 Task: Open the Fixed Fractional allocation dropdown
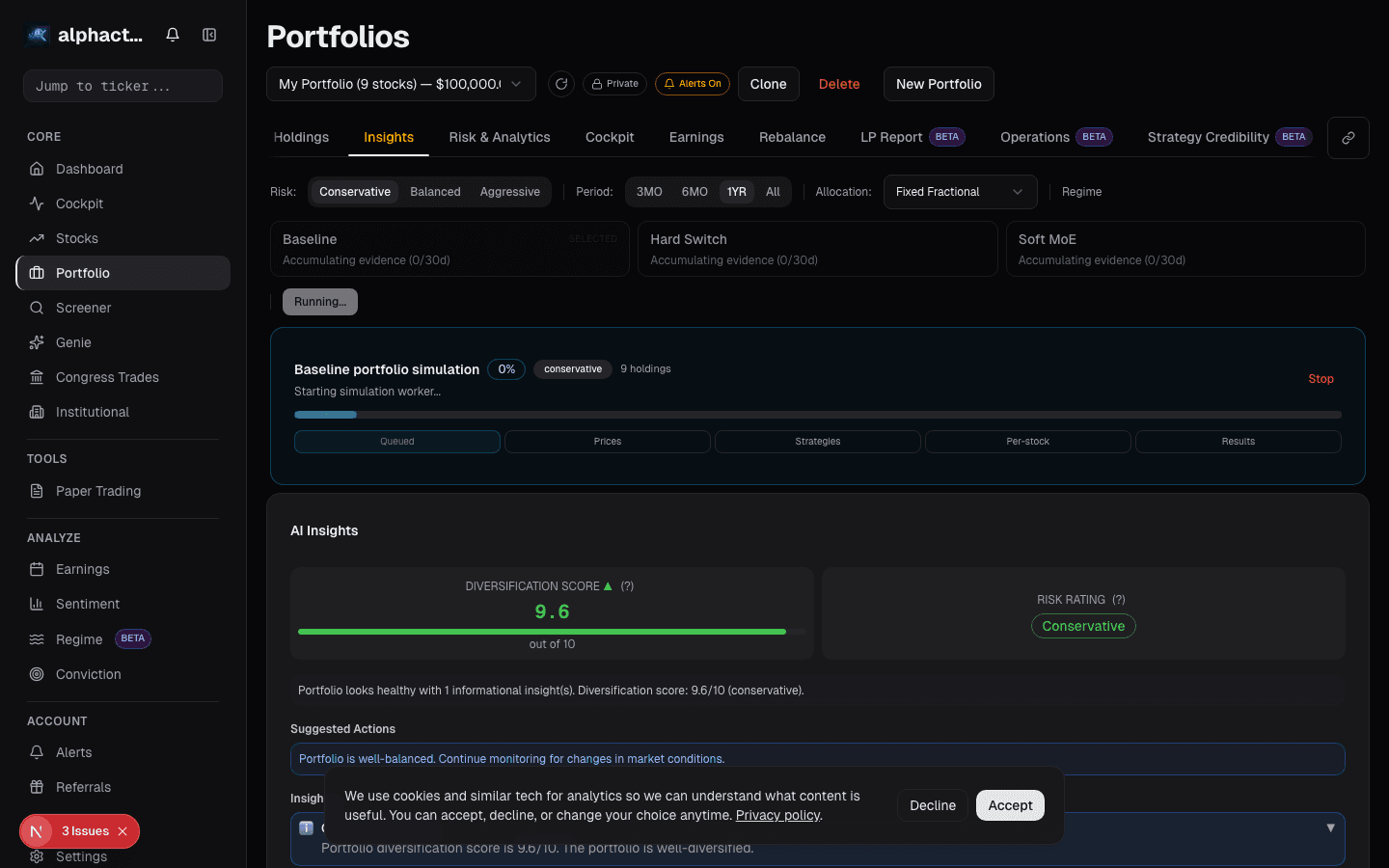960,192
